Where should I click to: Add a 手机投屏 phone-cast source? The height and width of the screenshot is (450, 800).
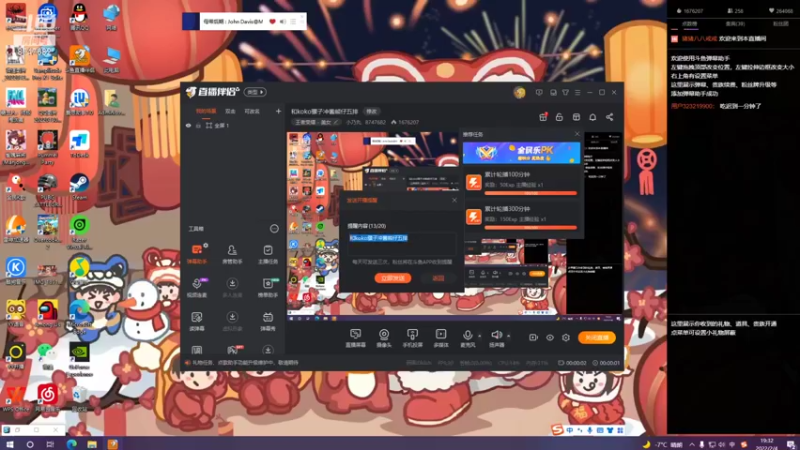coord(412,338)
